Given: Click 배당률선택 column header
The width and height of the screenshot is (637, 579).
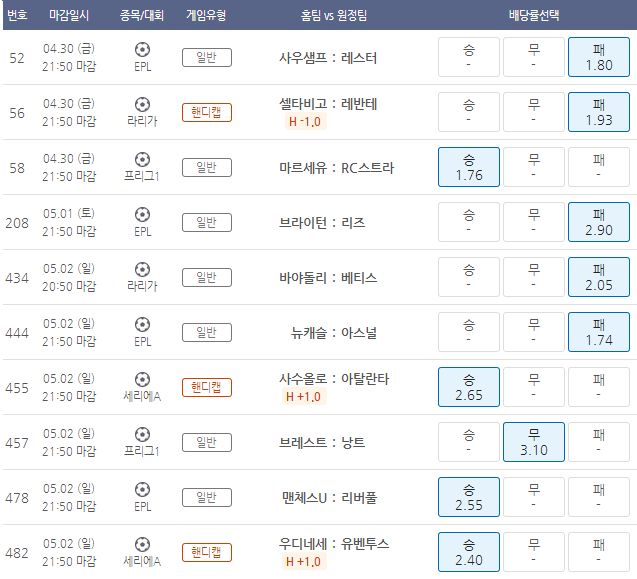Looking at the screenshot, I should pyautogui.click(x=534, y=15).
